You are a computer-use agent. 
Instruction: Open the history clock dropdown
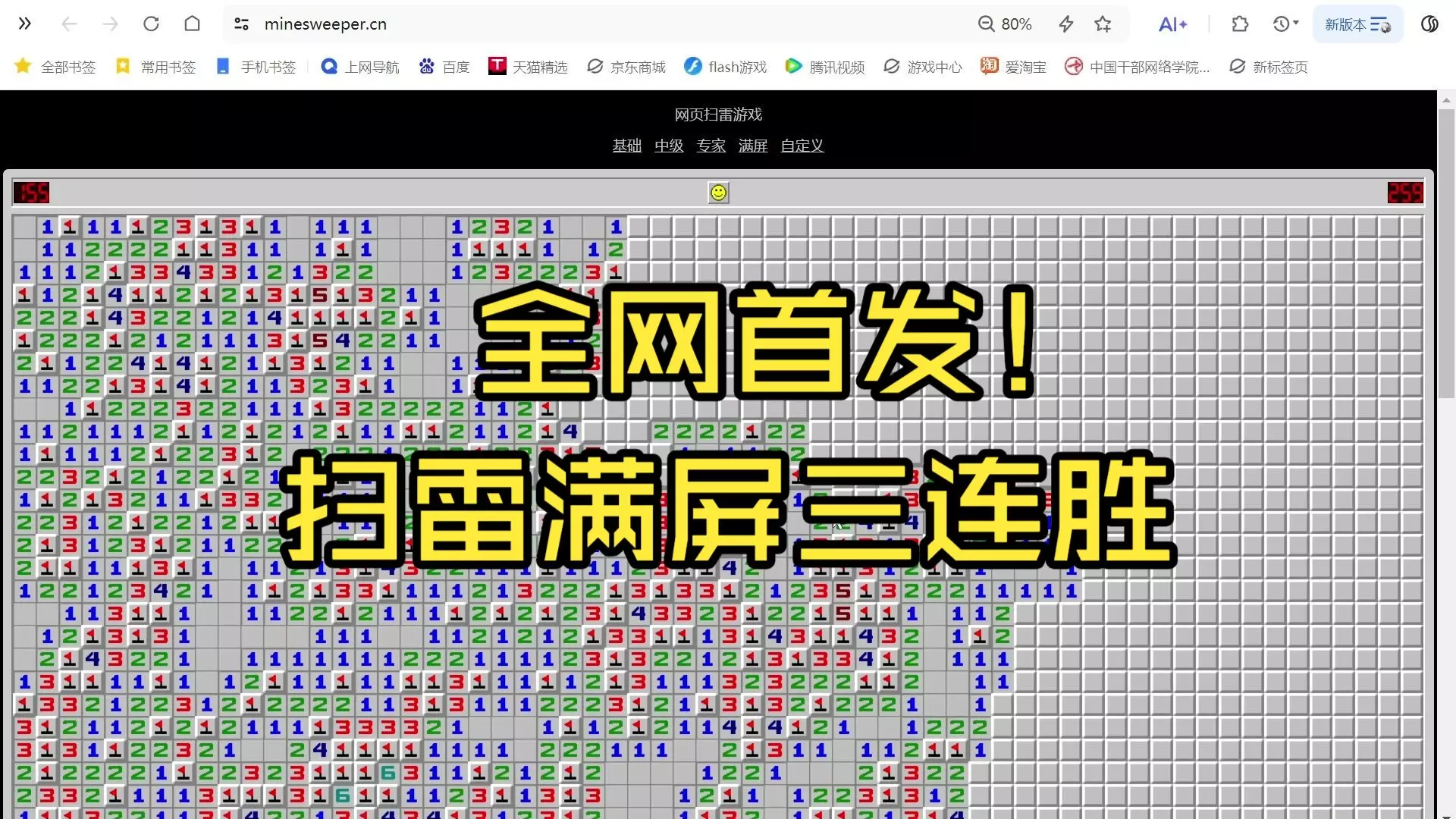click(x=1285, y=24)
